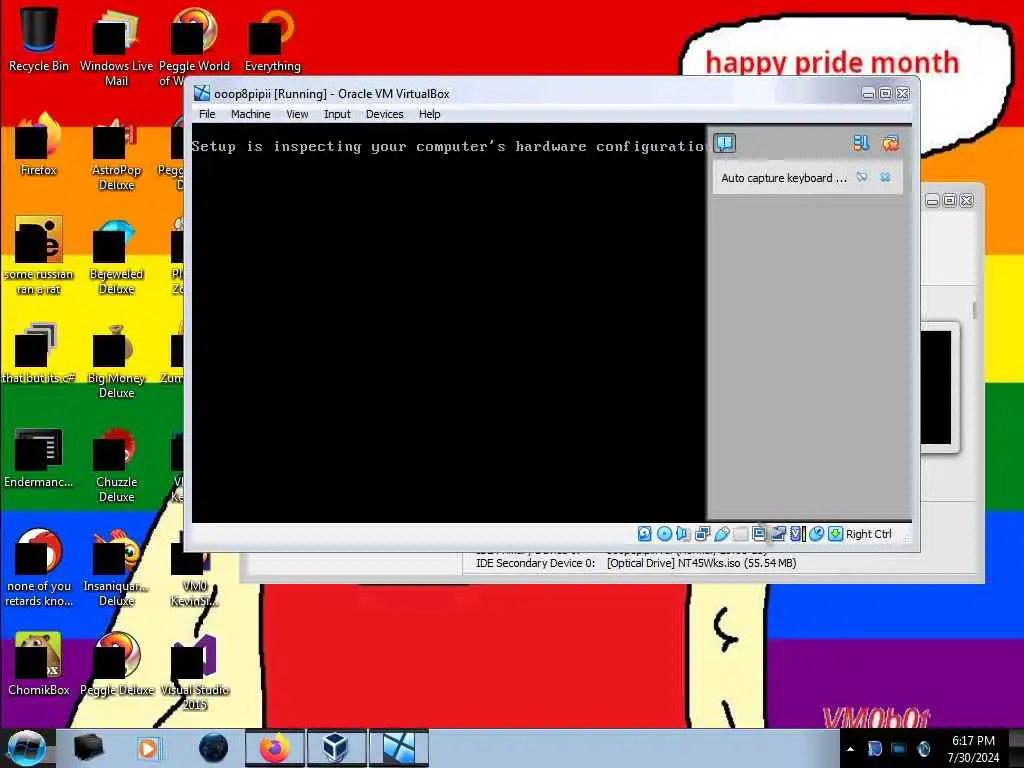Switch to VirtualBox Manager taskbar button
Screen dimensions: 1024x768
336,748
